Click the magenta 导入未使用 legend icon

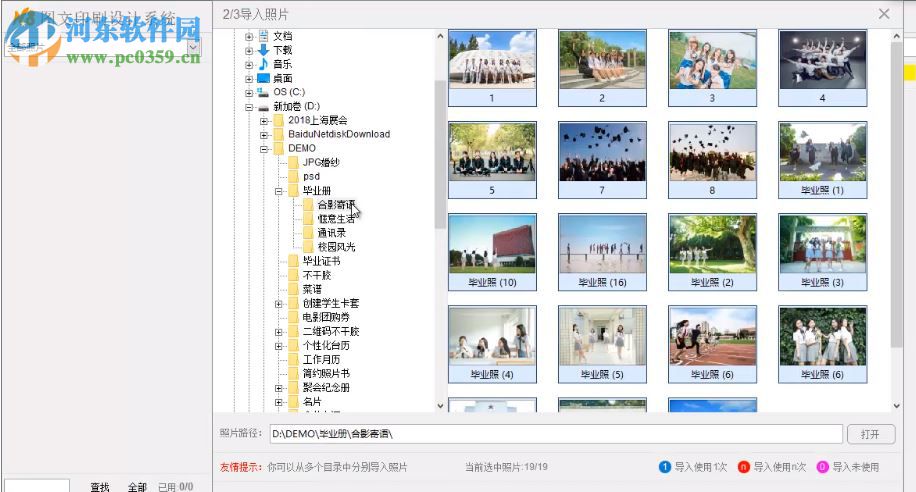tap(822, 467)
